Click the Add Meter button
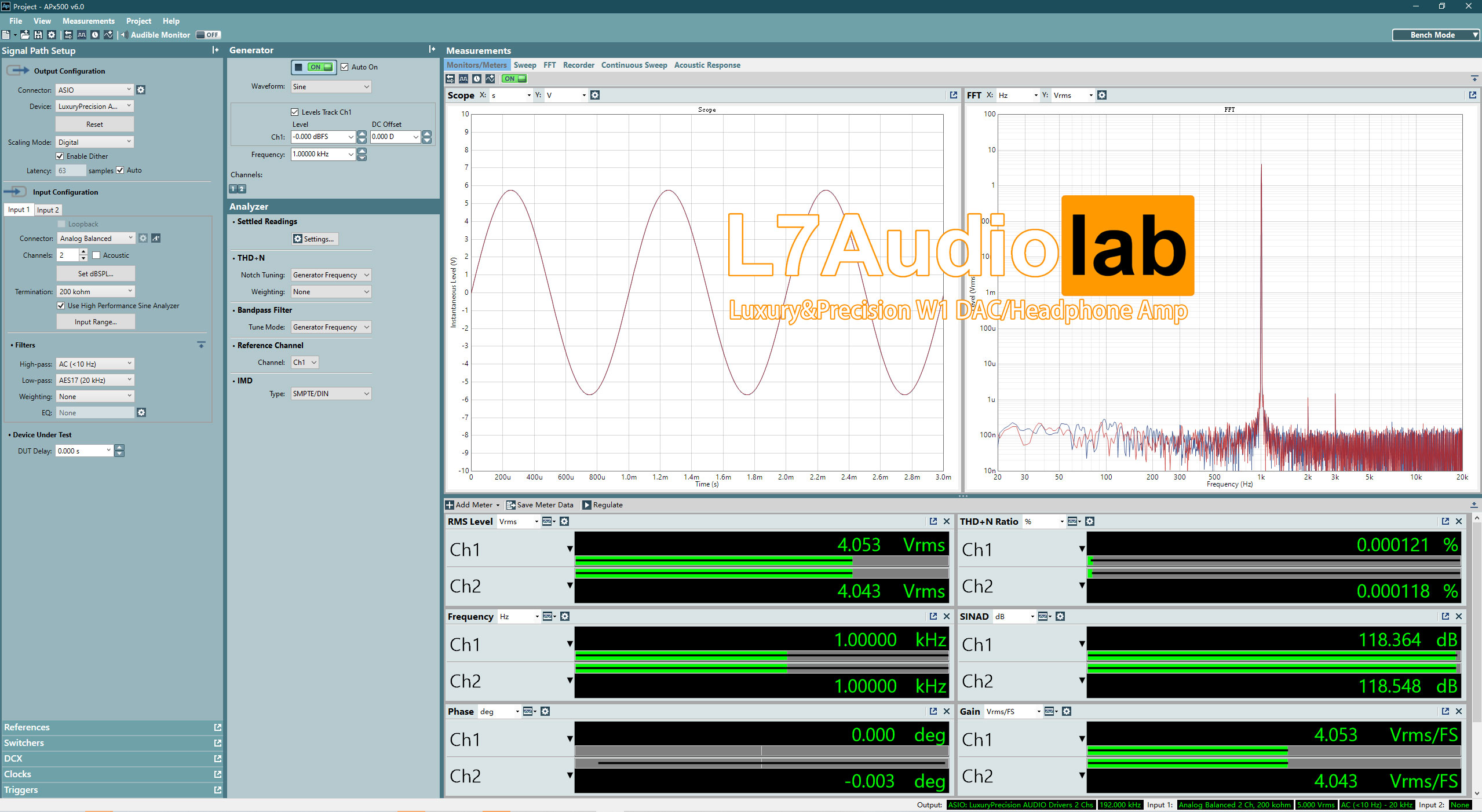The image size is (1482, 812). coord(472,505)
